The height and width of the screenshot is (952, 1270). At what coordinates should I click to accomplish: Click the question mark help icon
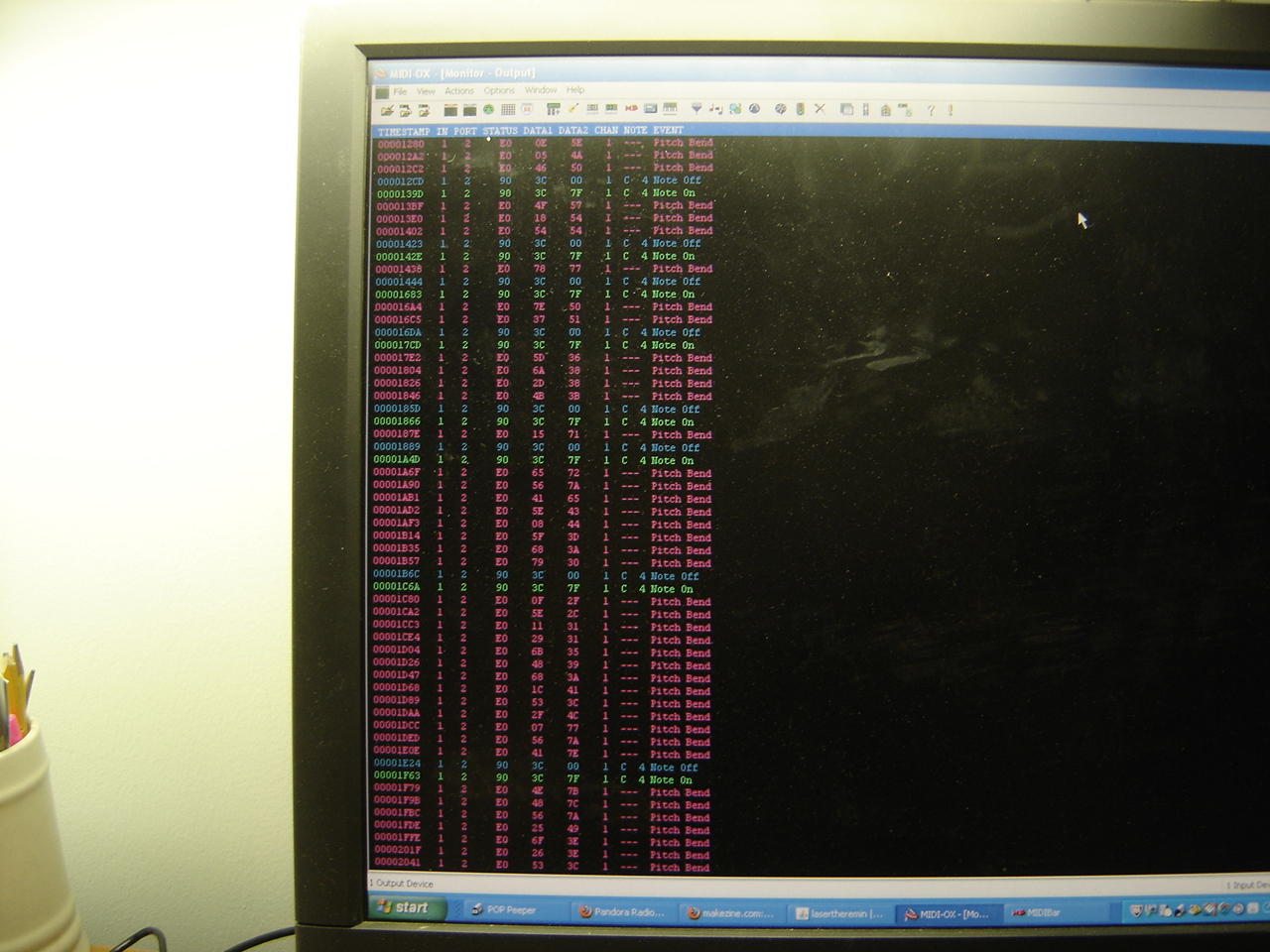931,110
